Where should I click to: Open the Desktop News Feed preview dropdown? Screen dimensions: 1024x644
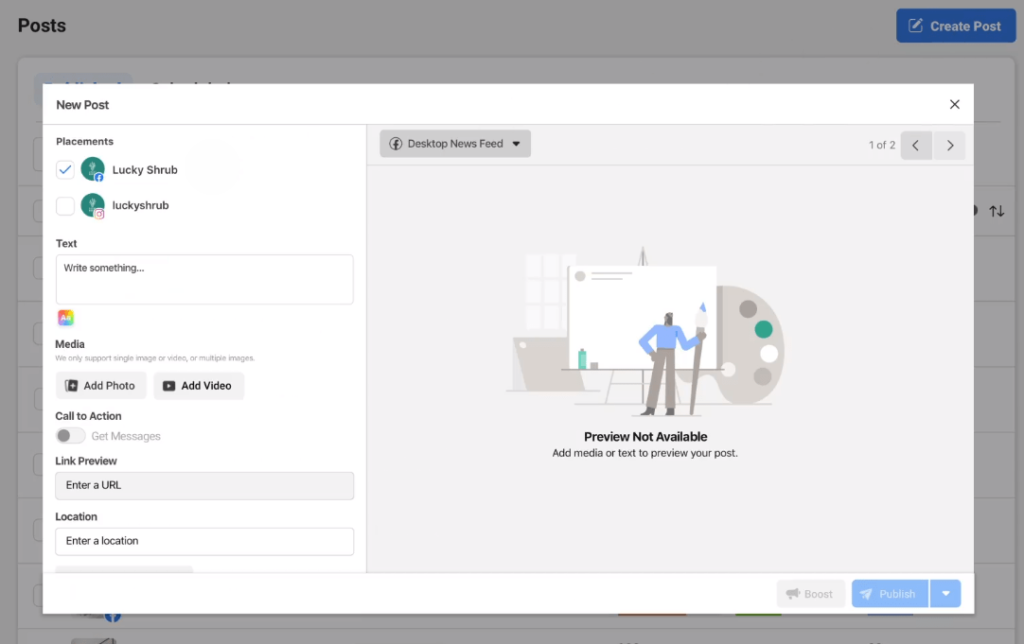(455, 144)
